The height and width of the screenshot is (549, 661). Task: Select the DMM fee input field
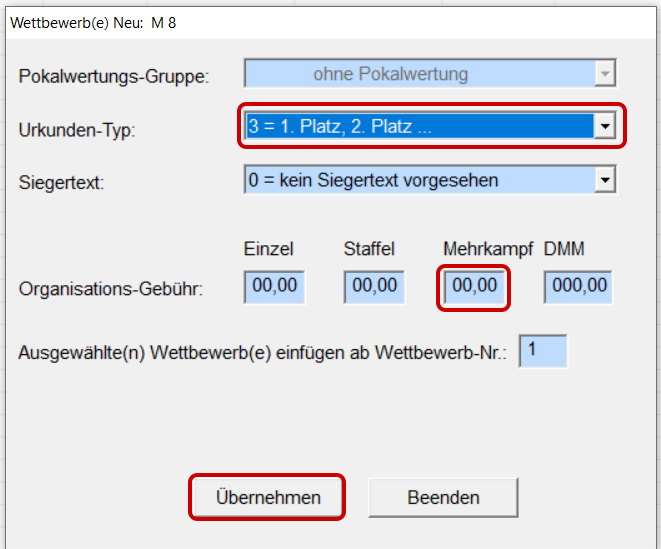(578, 287)
